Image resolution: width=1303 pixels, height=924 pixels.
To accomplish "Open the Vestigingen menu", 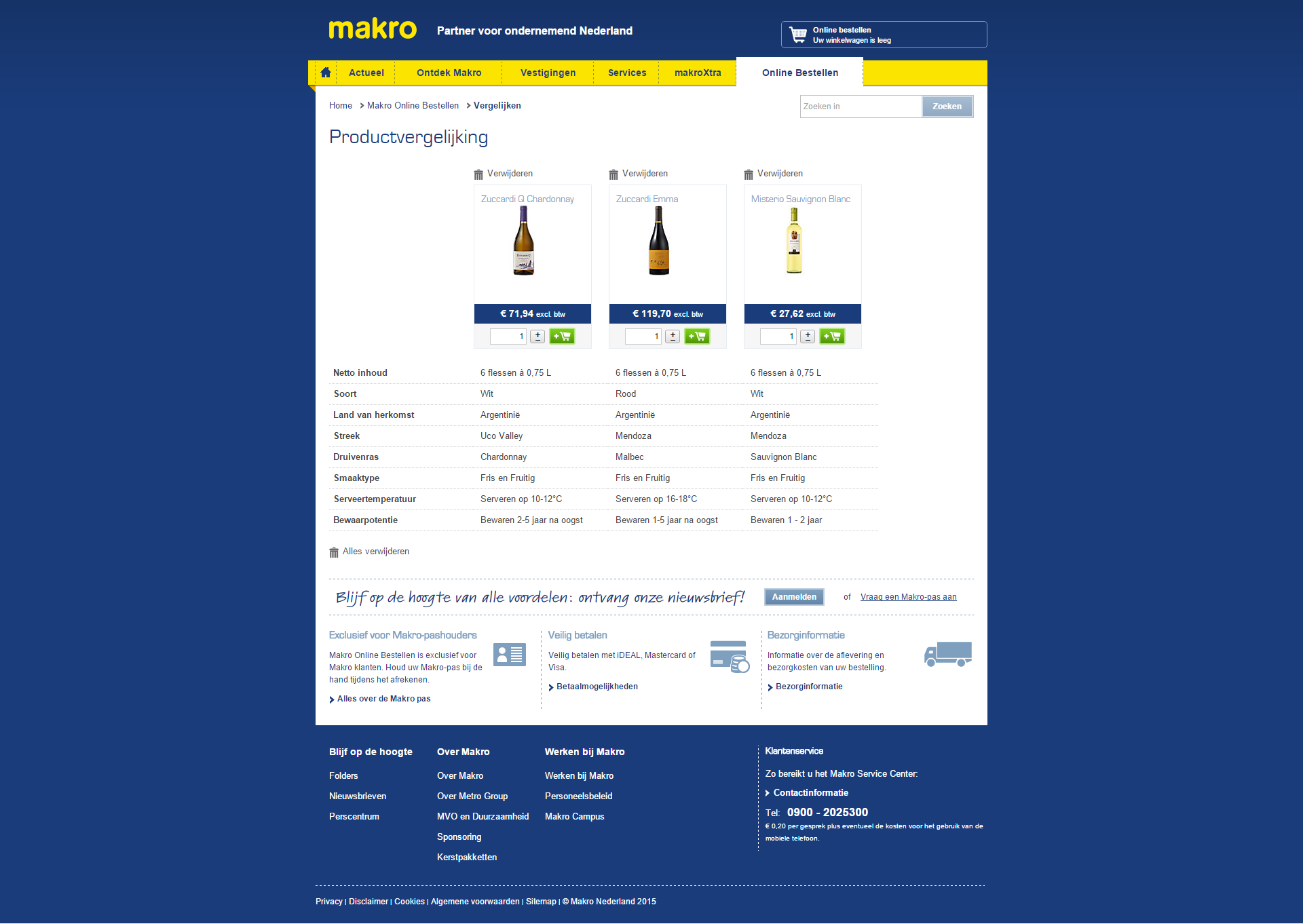I will tap(548, 73).
